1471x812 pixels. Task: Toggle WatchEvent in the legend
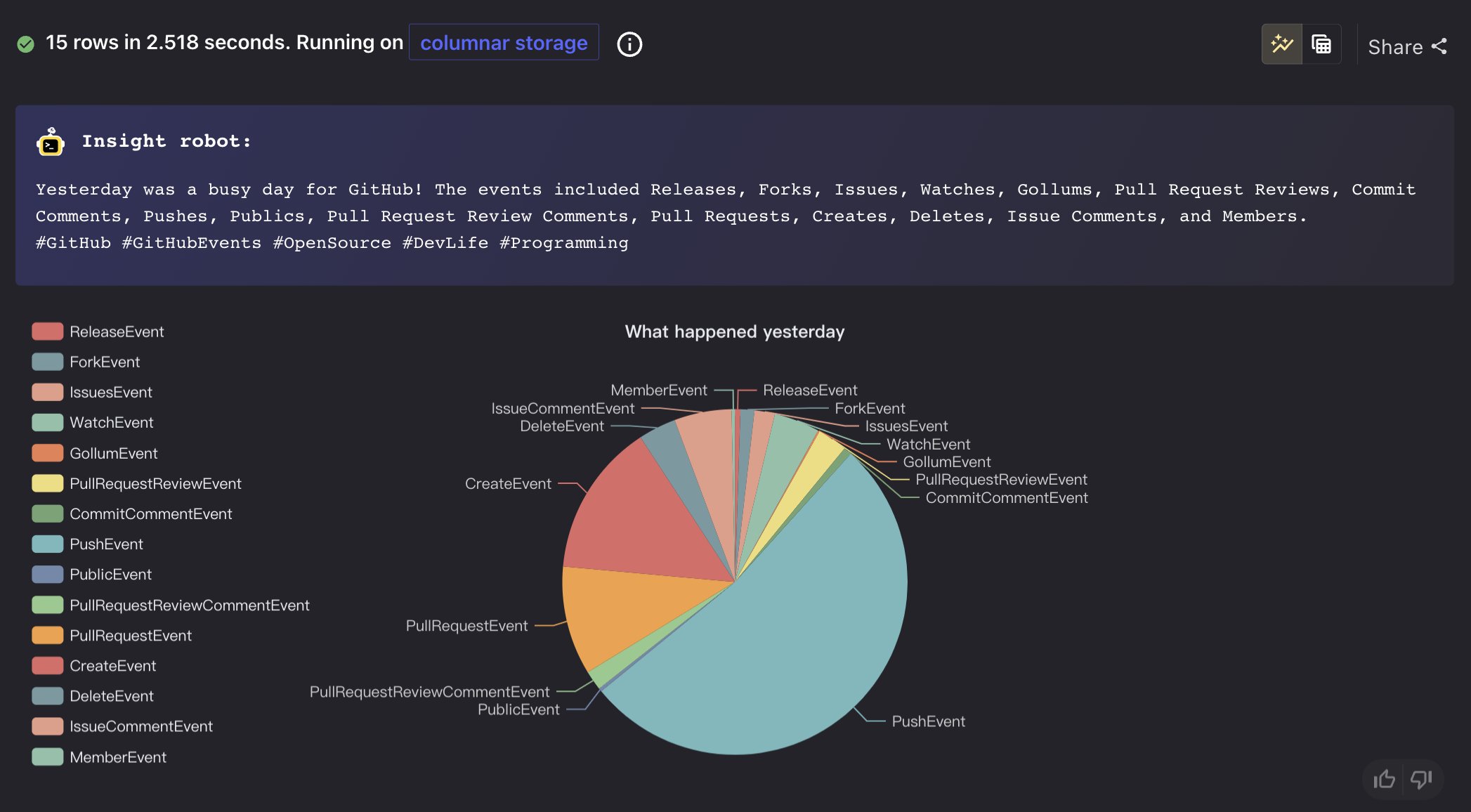(x=112, y=422)
